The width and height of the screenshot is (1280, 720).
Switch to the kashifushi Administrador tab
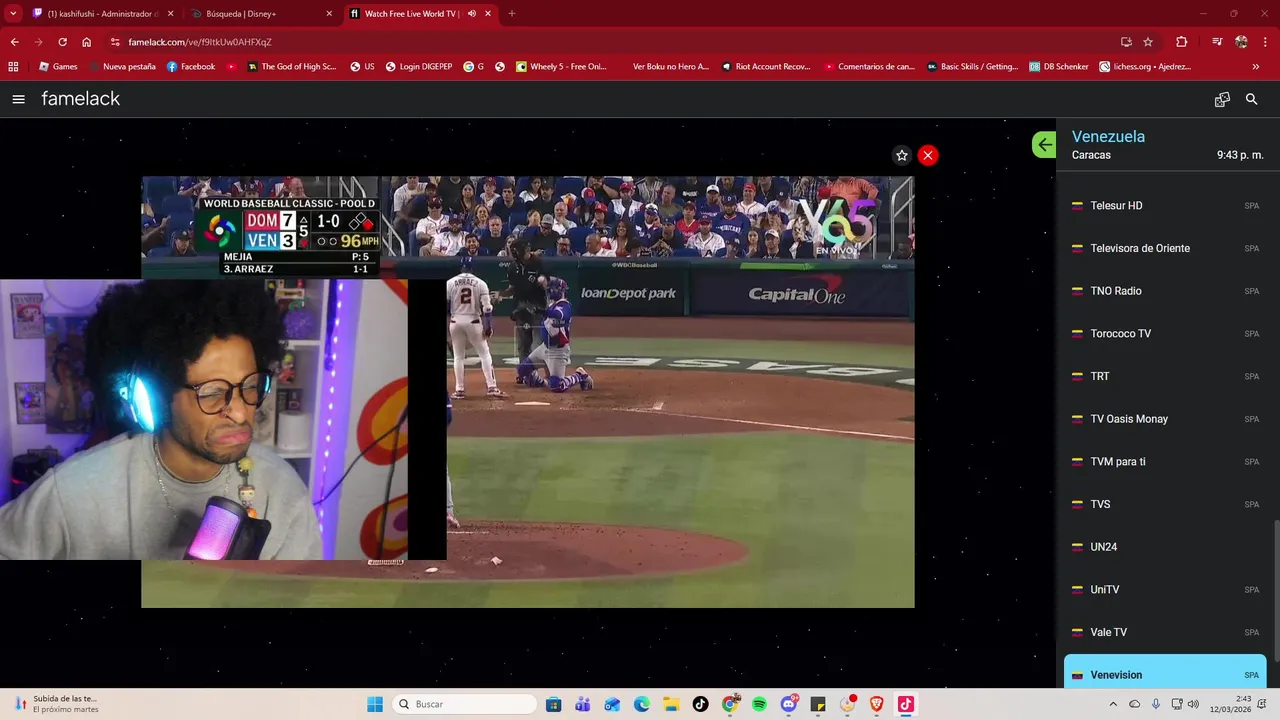coord(103,14)
